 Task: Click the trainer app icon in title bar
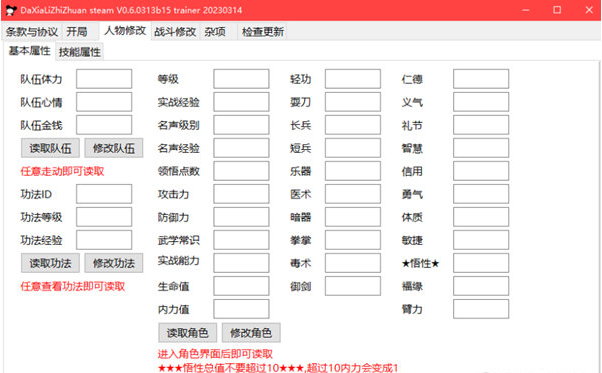click(10, 10)
